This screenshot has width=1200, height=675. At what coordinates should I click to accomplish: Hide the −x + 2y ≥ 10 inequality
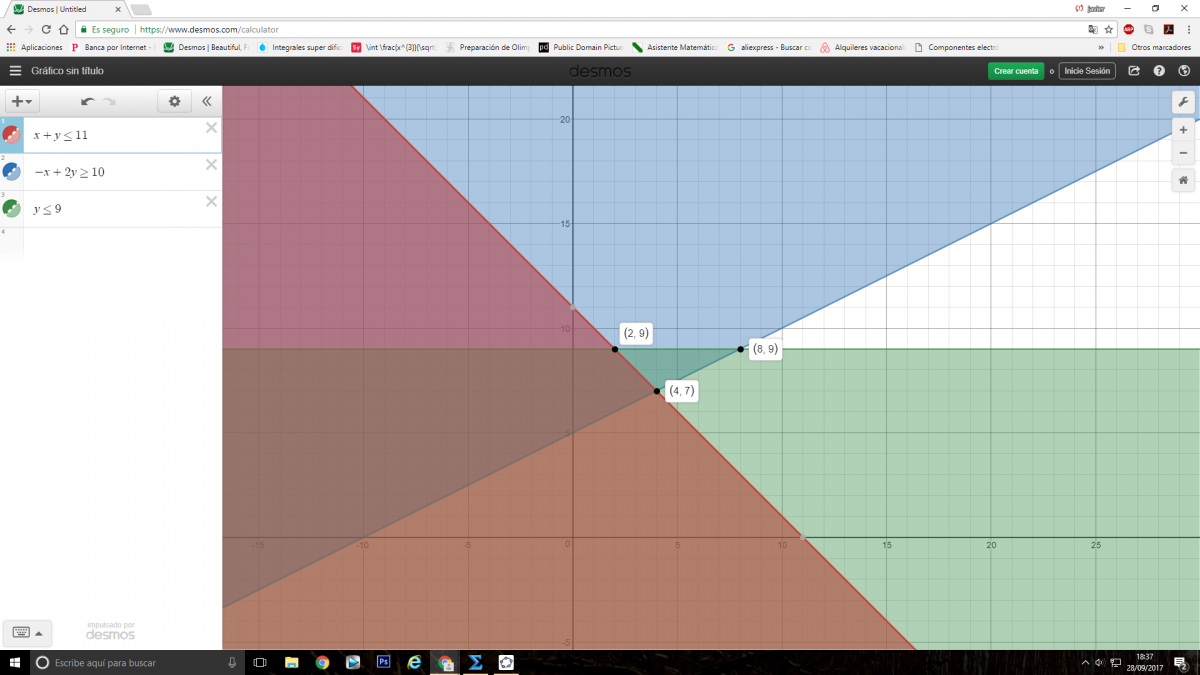(x=11, y=172)
